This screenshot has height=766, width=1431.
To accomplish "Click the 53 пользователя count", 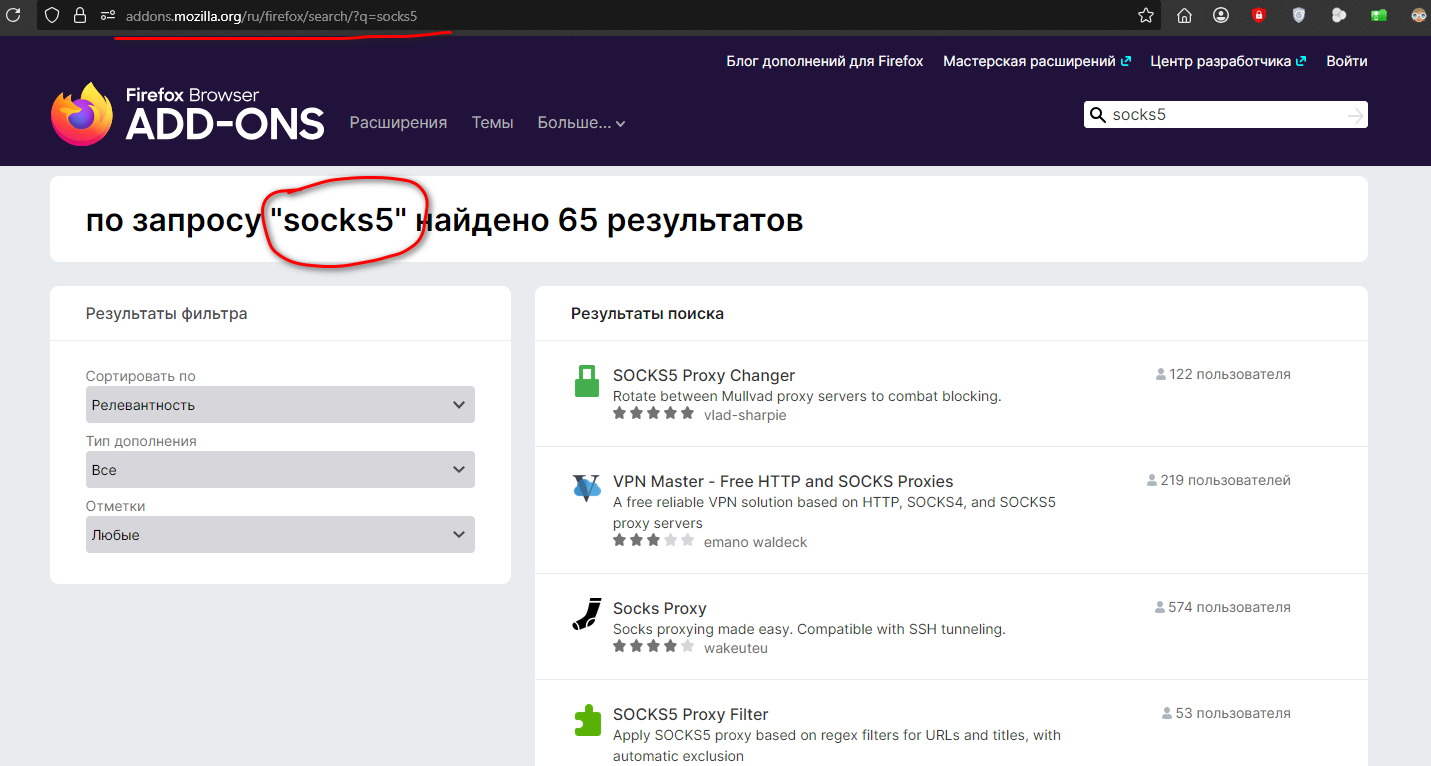I will pos(1226,713).
